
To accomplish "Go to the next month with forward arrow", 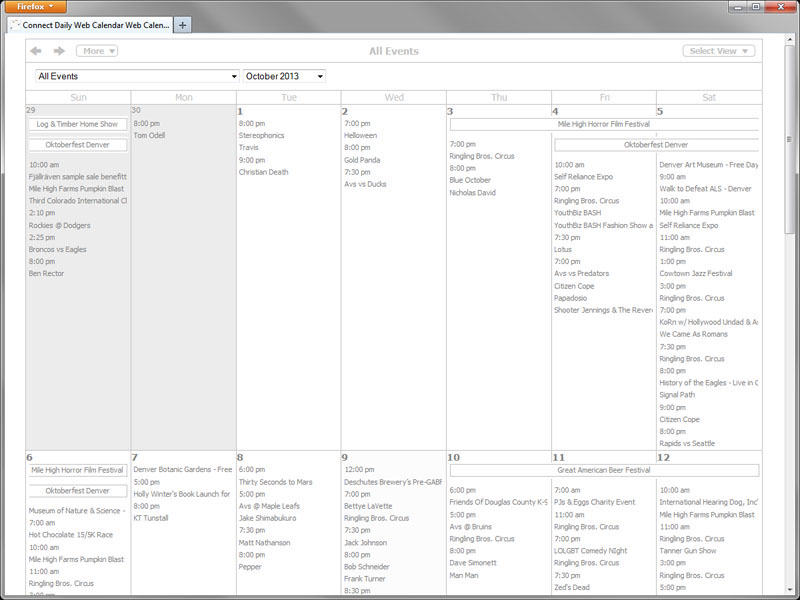I will (59, 51).
